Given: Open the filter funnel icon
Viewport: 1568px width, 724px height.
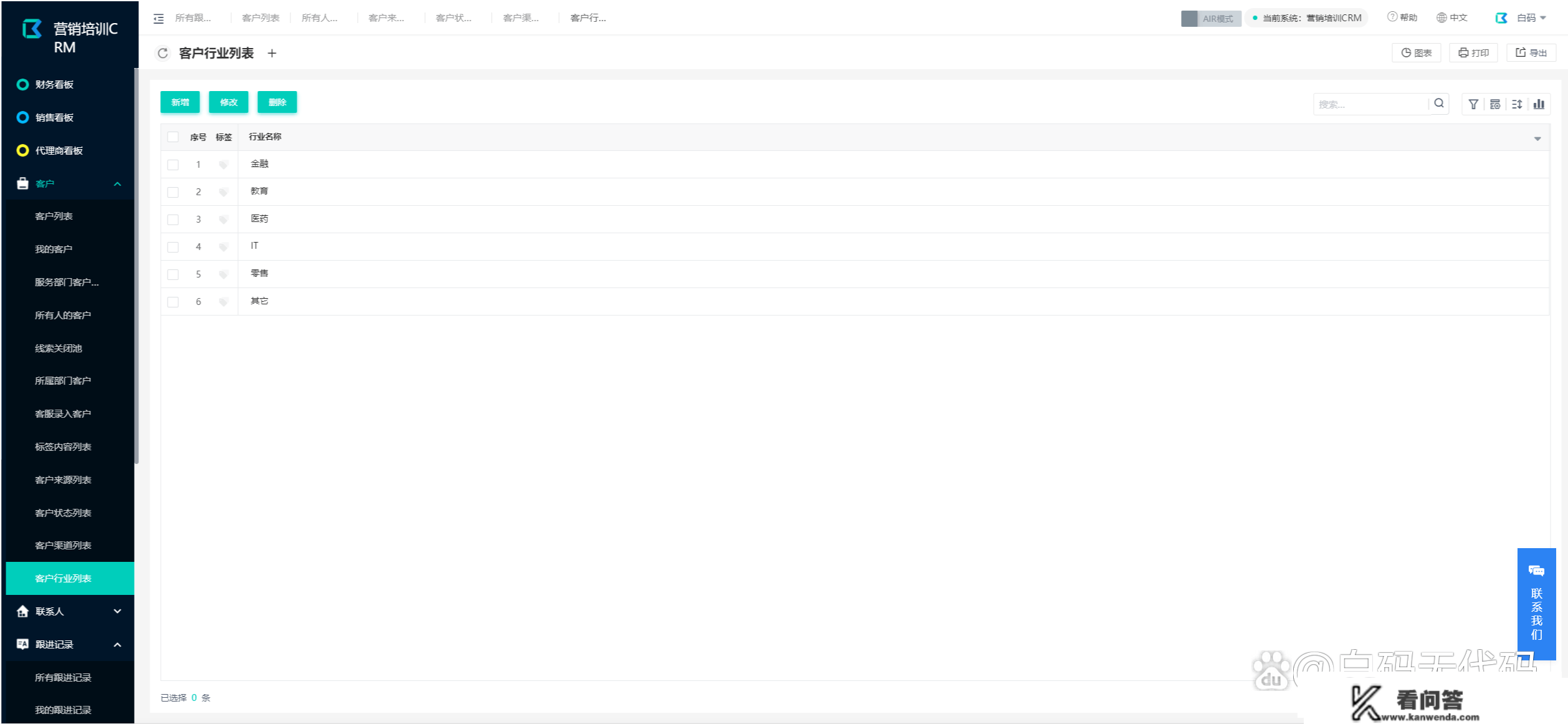Looking at the screenshot, I should 1473,104.
